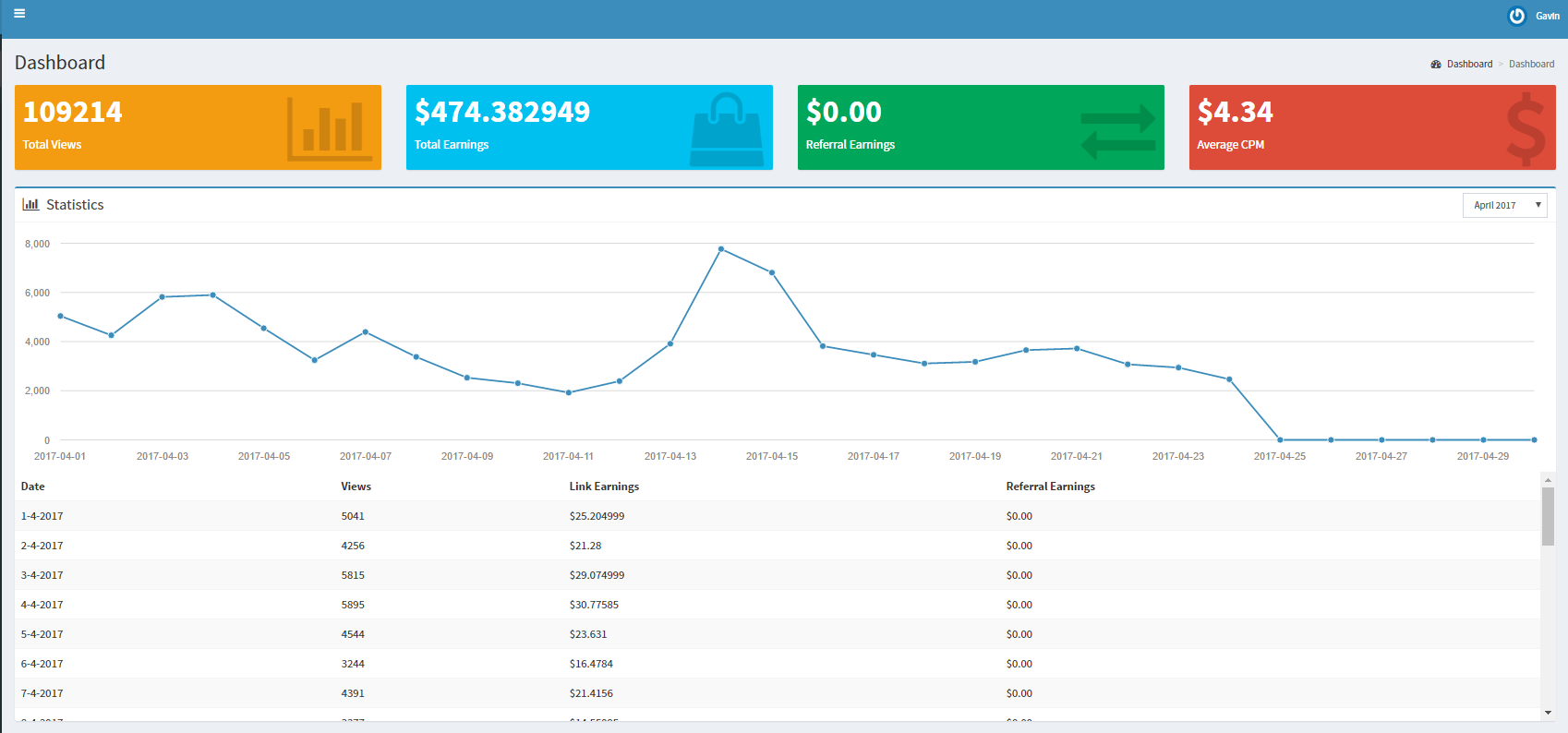Open the April 2017 month dropdown
This screenshot has width=1568, height=733.
click(1504, 205)
